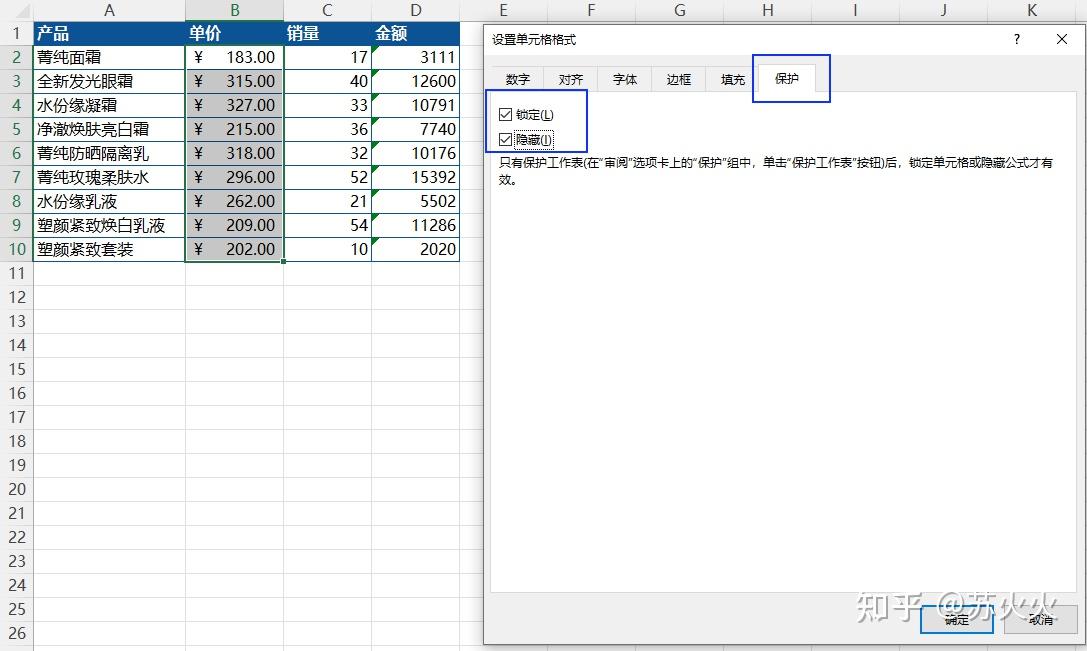Check the 锁定(L) checkbox
The width and height of the screenshot is (1087, 651).
505,115
